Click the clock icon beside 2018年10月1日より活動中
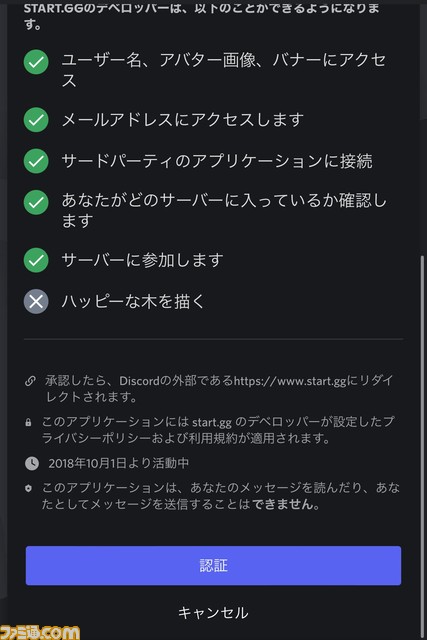This screenshot has width=427, height=640. (32, 463)
